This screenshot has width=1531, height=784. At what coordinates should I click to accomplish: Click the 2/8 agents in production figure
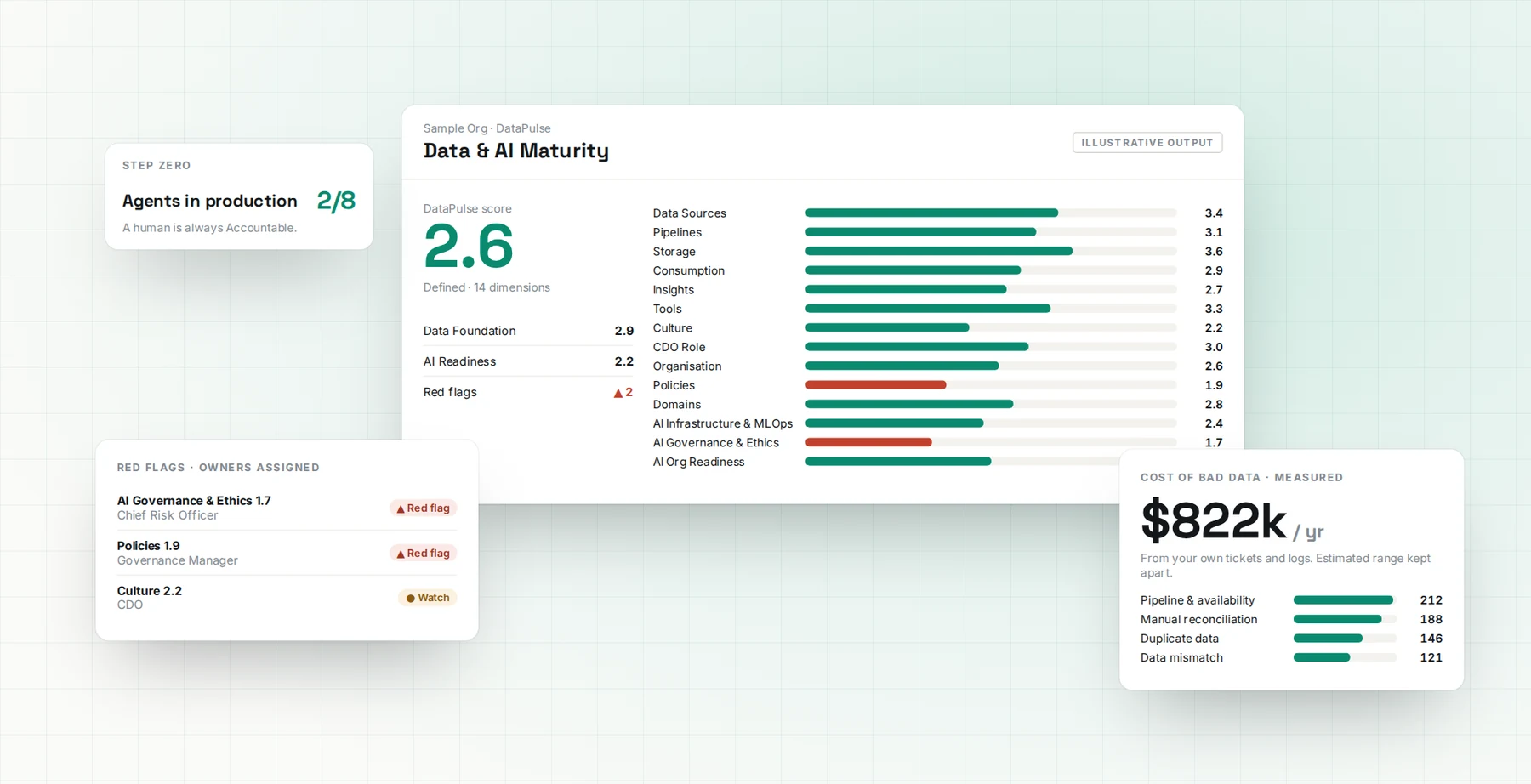[x=336, y=201]
